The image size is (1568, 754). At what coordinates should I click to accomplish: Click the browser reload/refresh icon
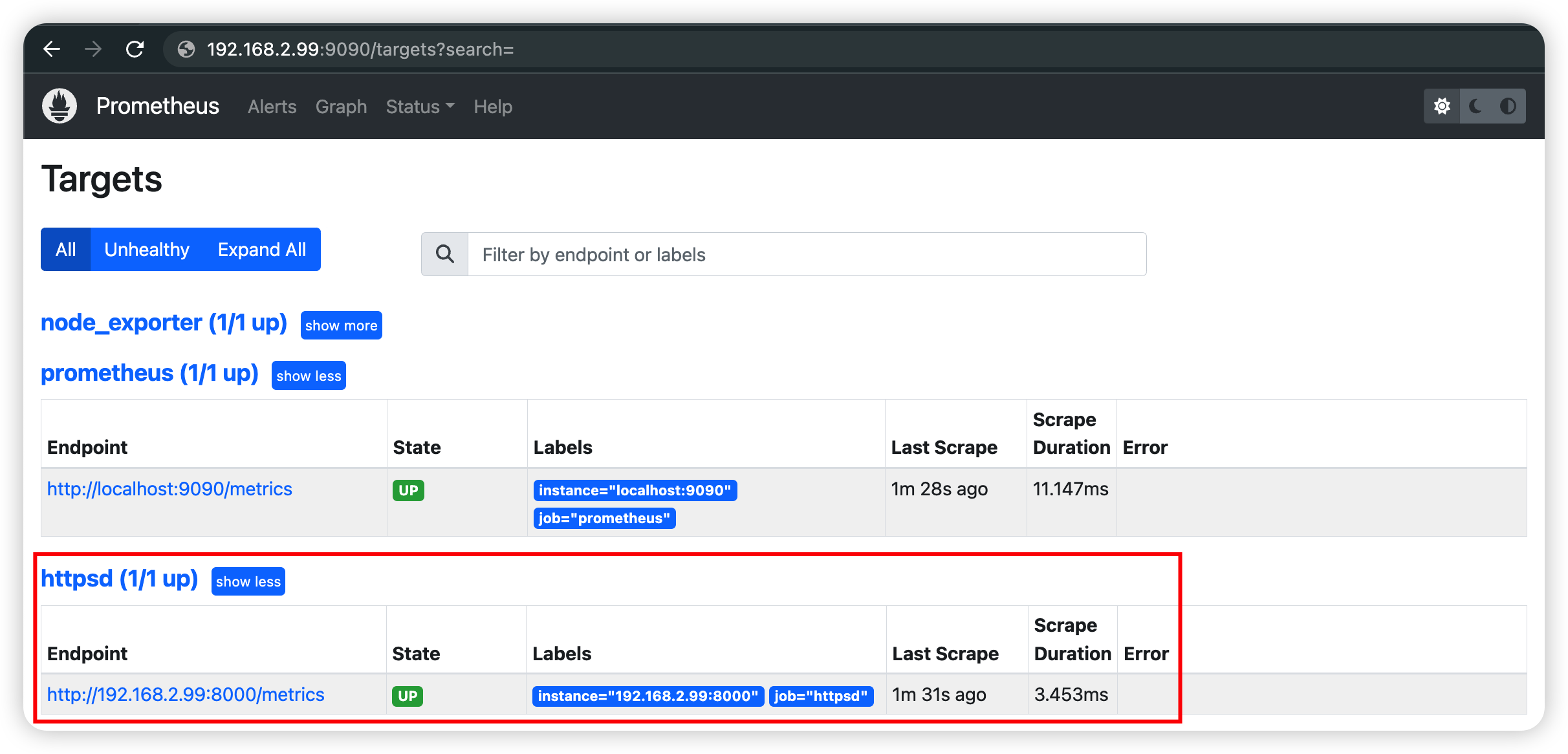[137, 47]
